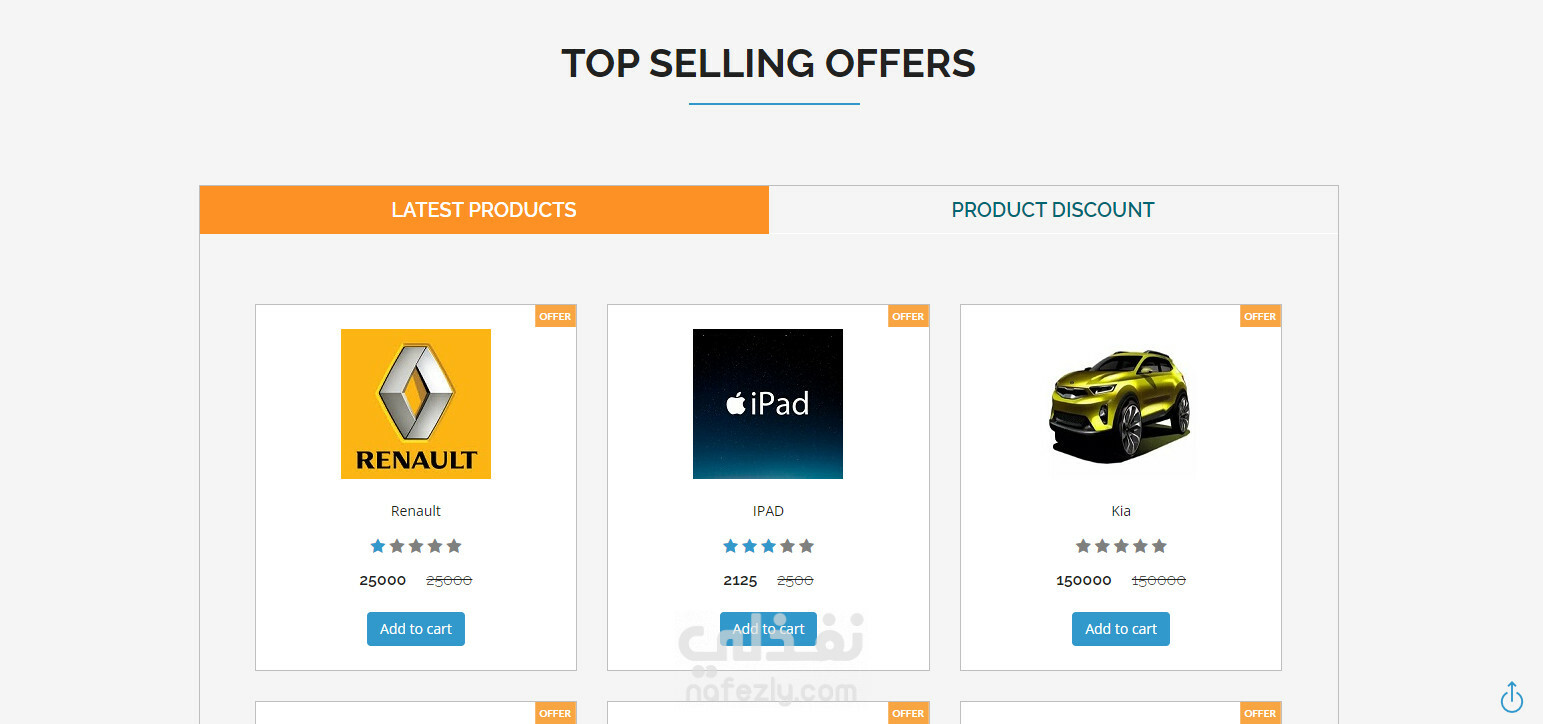
Task: Rate IPAD with the fifth star
Action: 806,546
